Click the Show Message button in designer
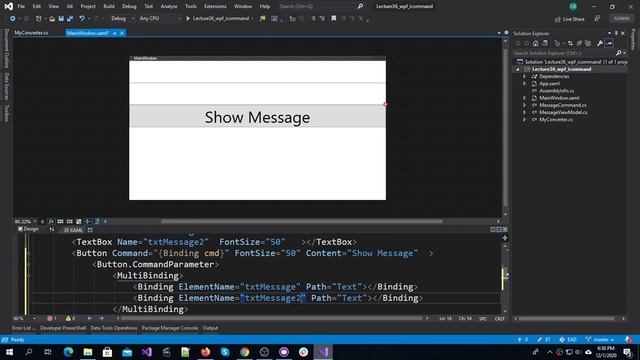Screen dimensions: 640x360 pos(257,117)
